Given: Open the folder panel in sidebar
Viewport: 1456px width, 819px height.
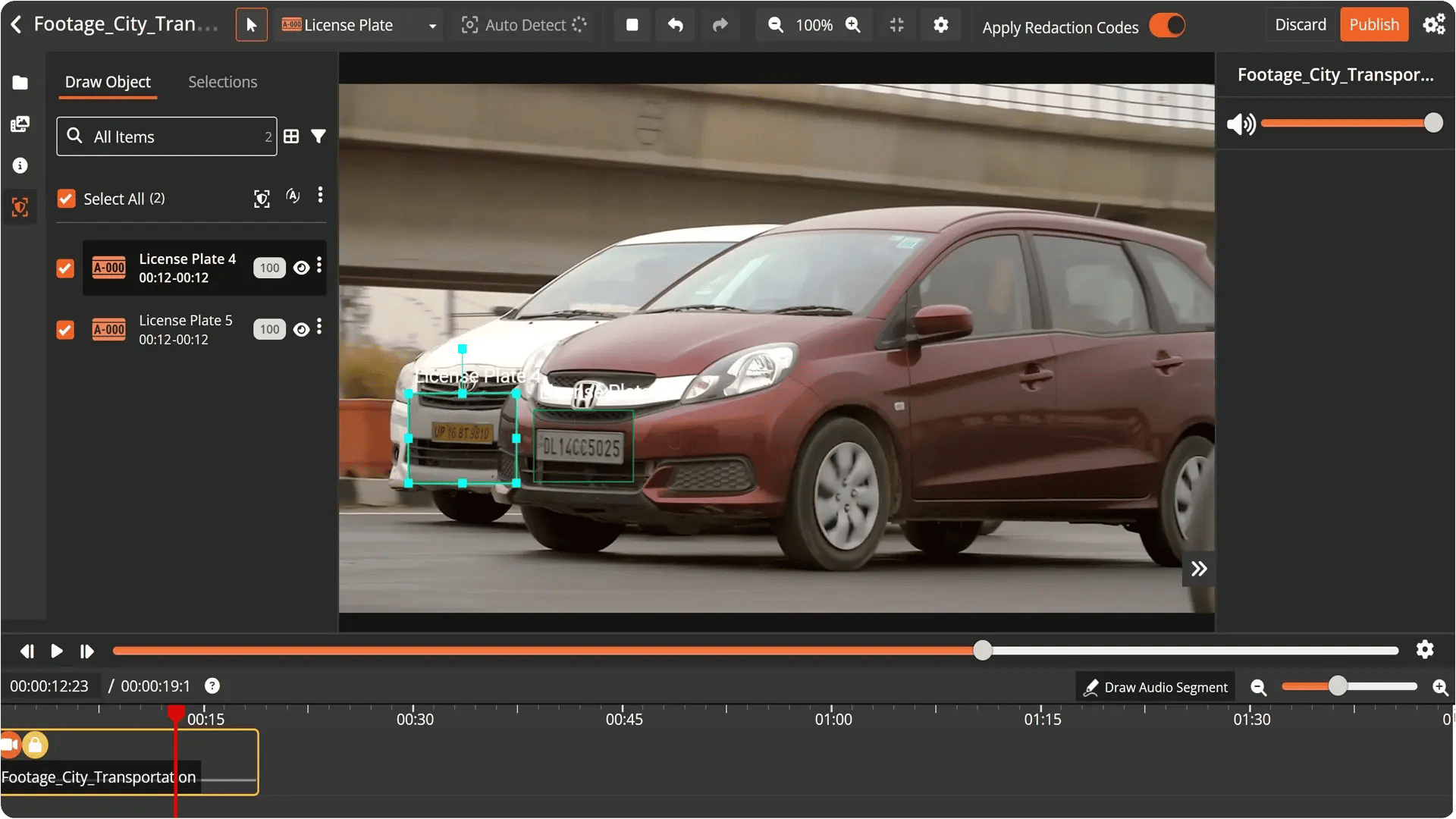Looking at the screenshot, I should click(x=20, y=83).
